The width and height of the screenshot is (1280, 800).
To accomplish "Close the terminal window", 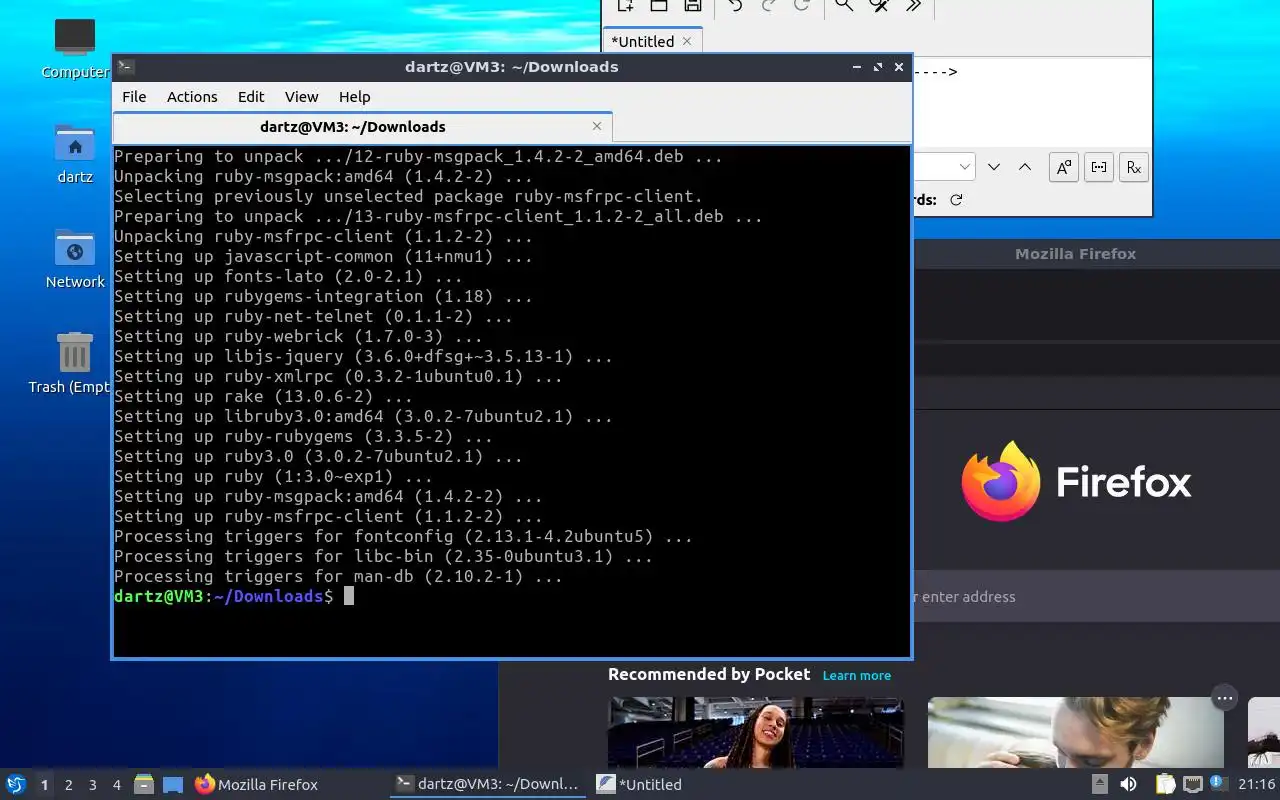I will [x=899, y=67].
